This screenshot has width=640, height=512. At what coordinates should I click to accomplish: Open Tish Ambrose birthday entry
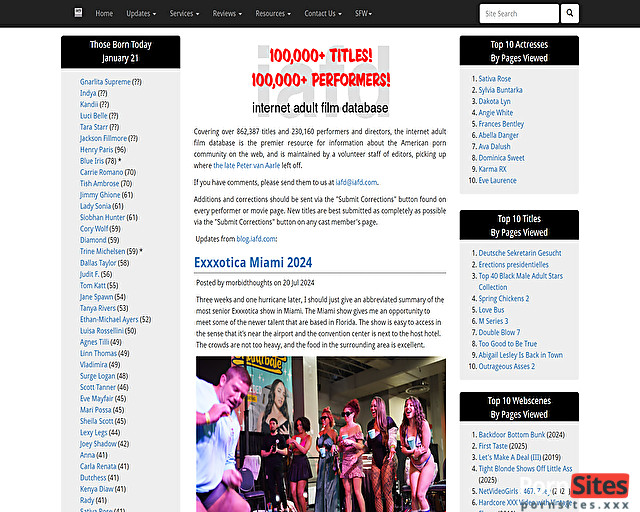click(x=100, y=184)
